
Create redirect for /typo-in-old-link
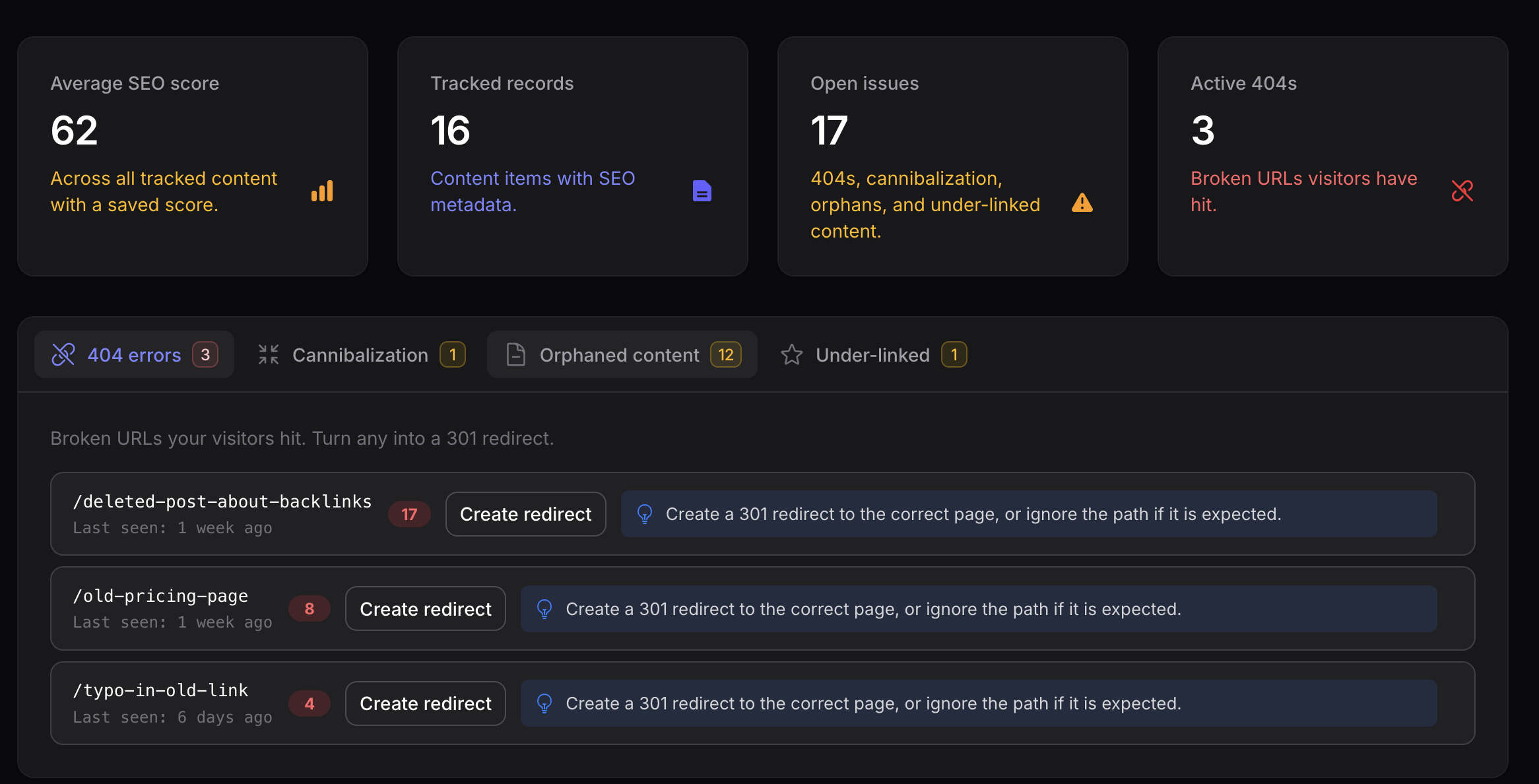[426, 703]
